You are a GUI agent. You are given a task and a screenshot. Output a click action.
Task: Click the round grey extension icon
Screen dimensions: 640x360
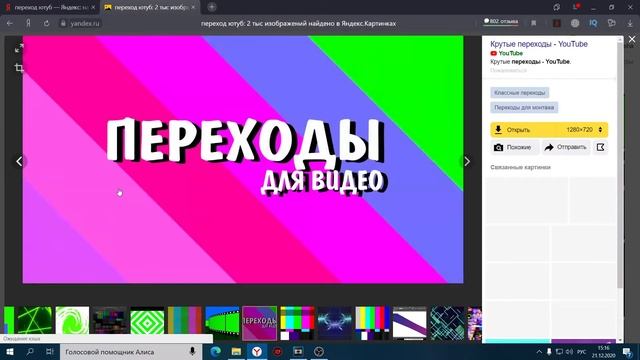[575, 23]
